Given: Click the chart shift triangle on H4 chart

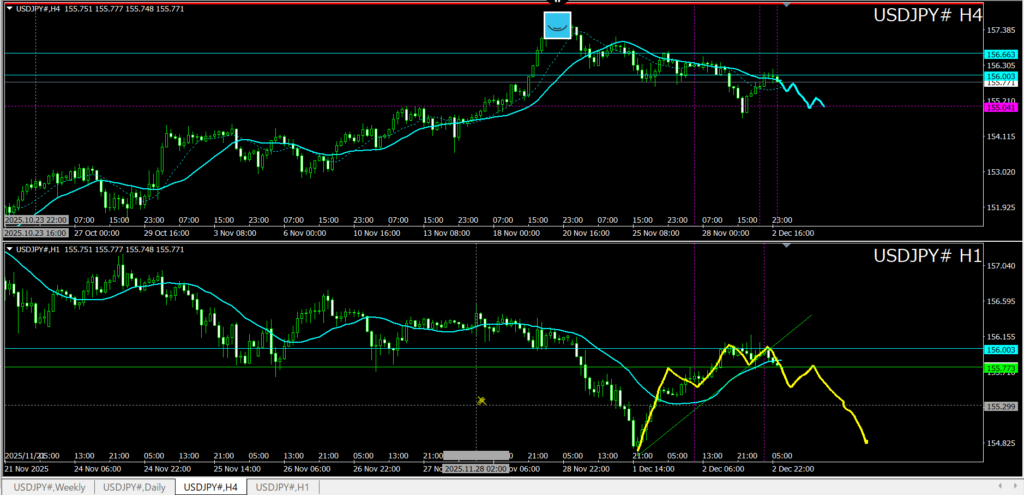Looking at the screenshot, I should tap(787, 6).
